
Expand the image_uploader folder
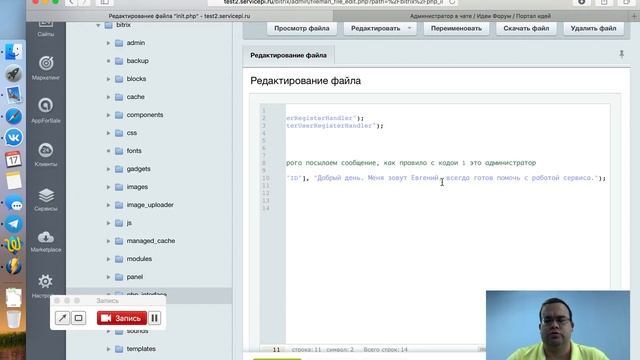108,205
